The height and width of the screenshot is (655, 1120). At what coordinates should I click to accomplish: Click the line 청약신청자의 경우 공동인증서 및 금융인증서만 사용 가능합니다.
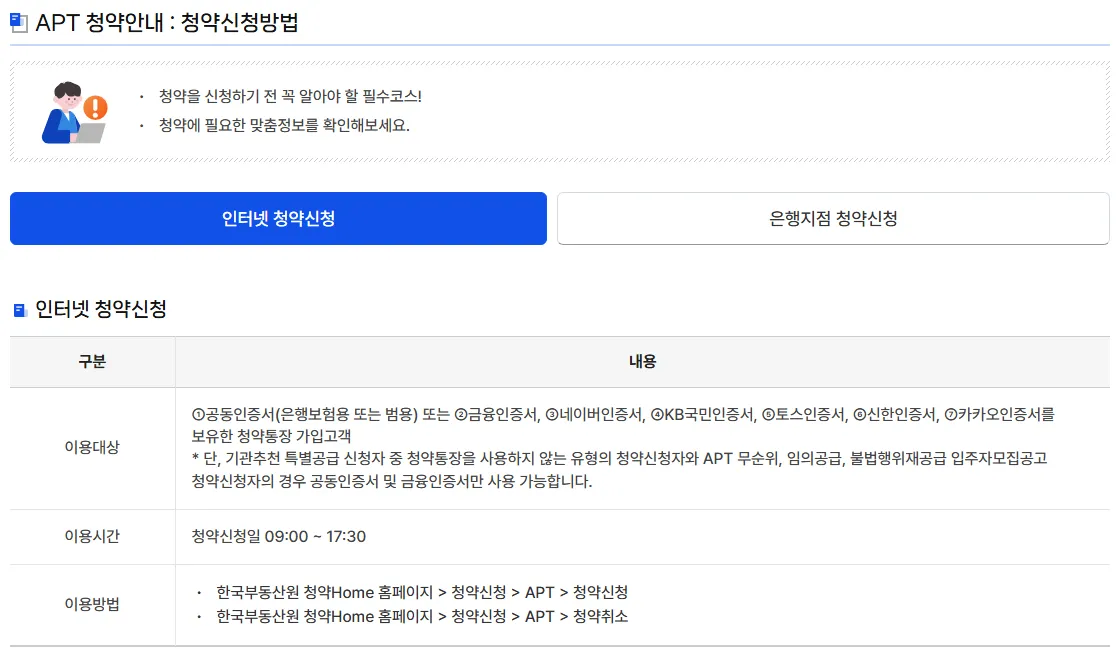point(391,481)
